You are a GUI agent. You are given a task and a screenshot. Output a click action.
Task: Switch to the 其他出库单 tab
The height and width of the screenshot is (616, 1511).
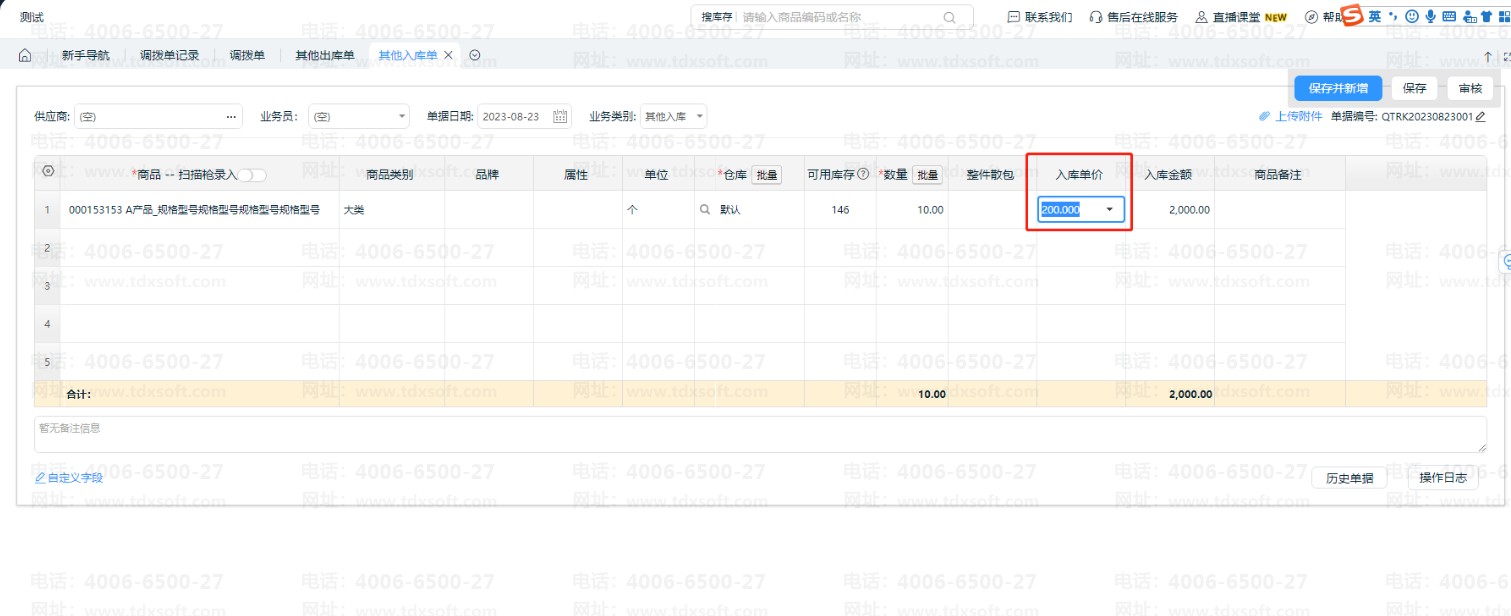coord(324,56)
